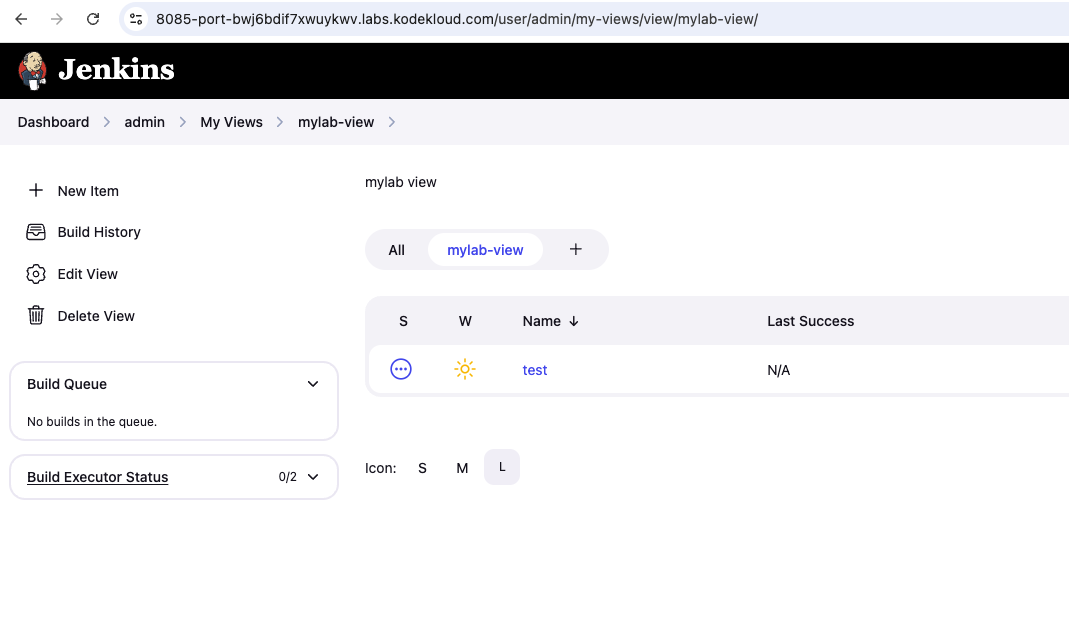Image resolution: width=1069 pixels, height=641 pixels.
Task: Click the New Item label
Action: coord(88,191)
